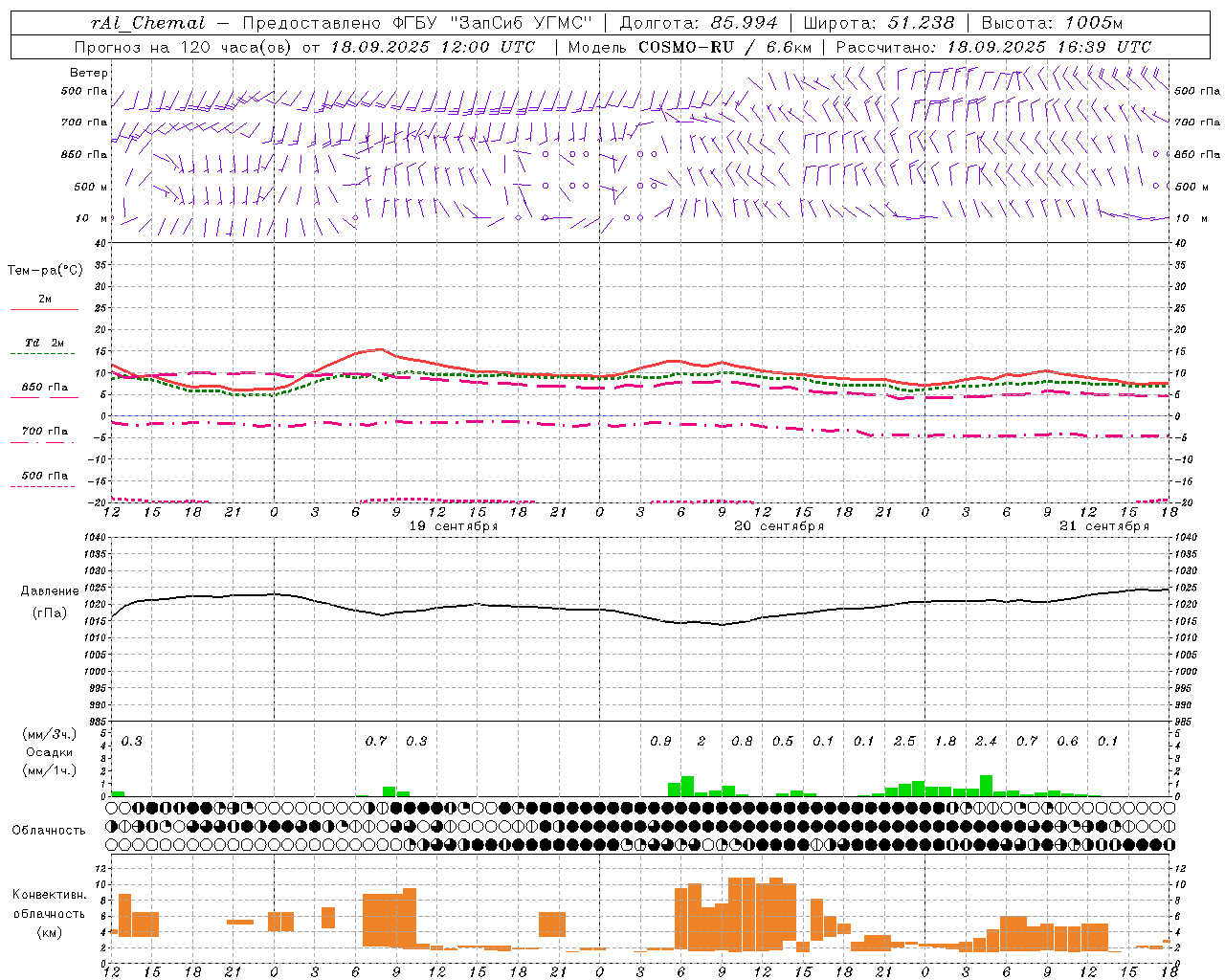The image size is (1225, 980).
Task: Click the Осадки label
Action: 49,752
